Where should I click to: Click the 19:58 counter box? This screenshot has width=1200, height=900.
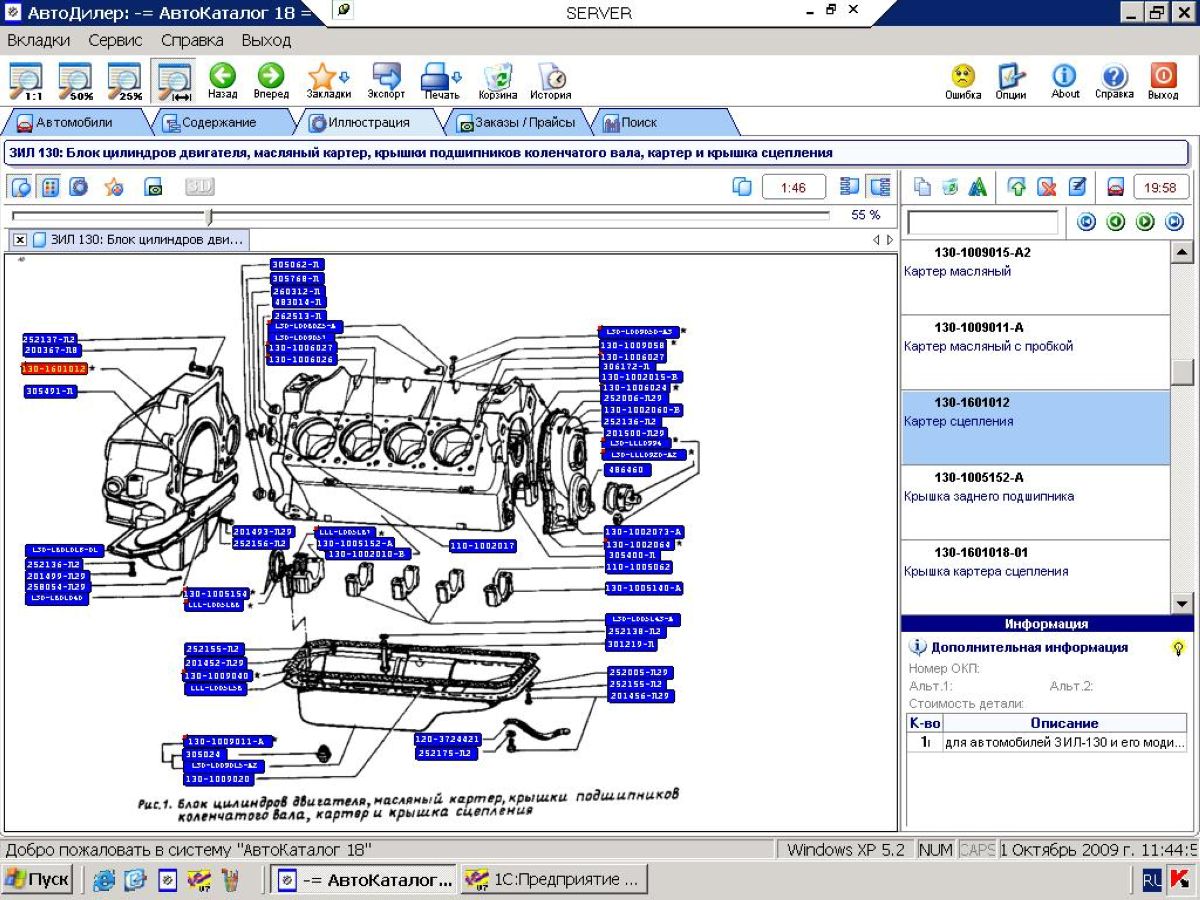1161,187
